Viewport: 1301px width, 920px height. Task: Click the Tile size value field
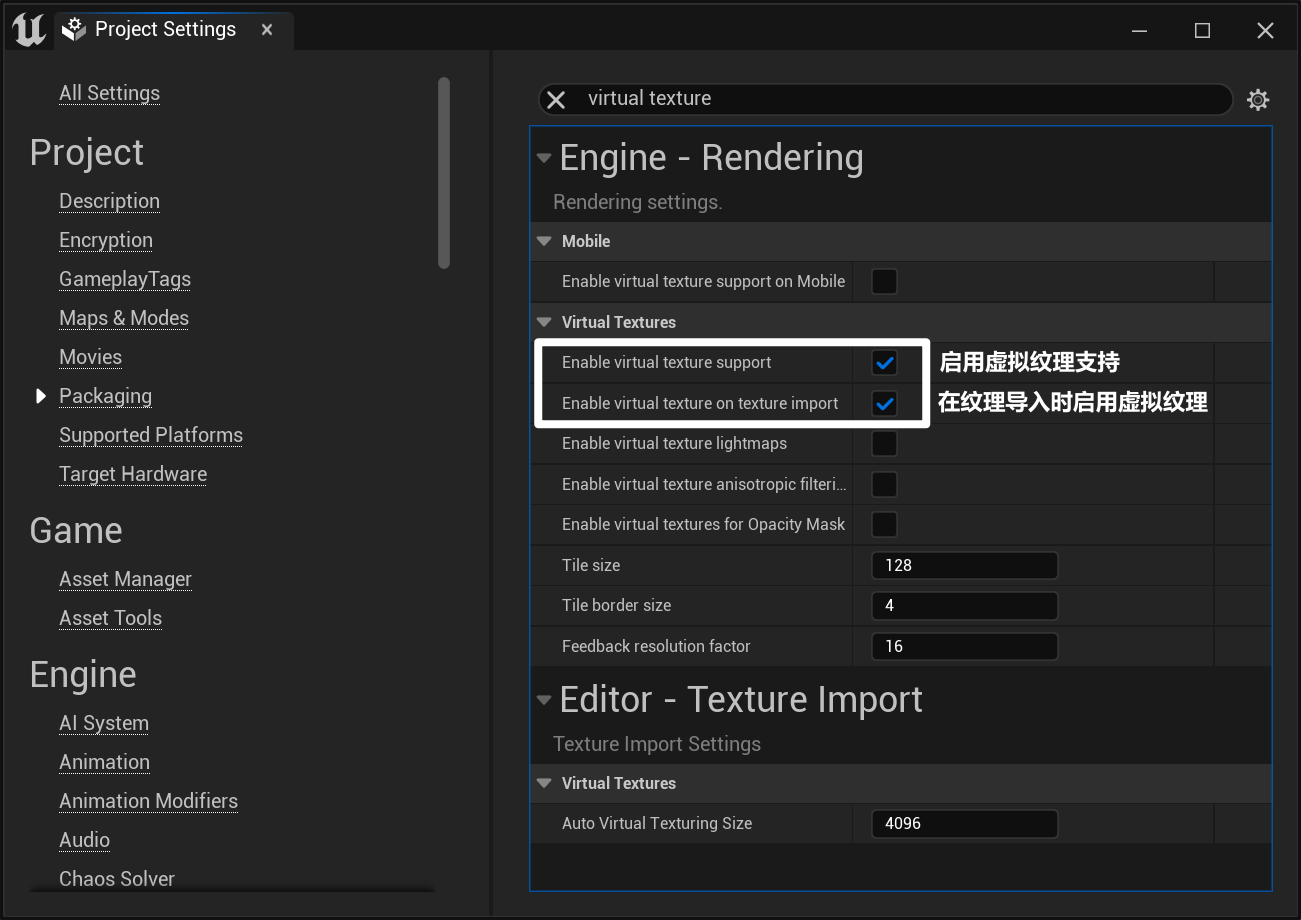tap(964, 565)
